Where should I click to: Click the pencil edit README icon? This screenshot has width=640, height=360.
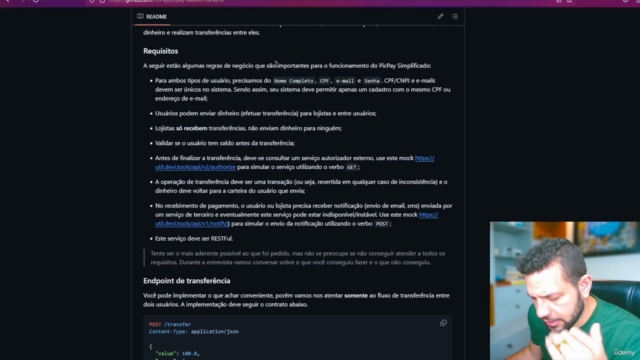(440, 16)
